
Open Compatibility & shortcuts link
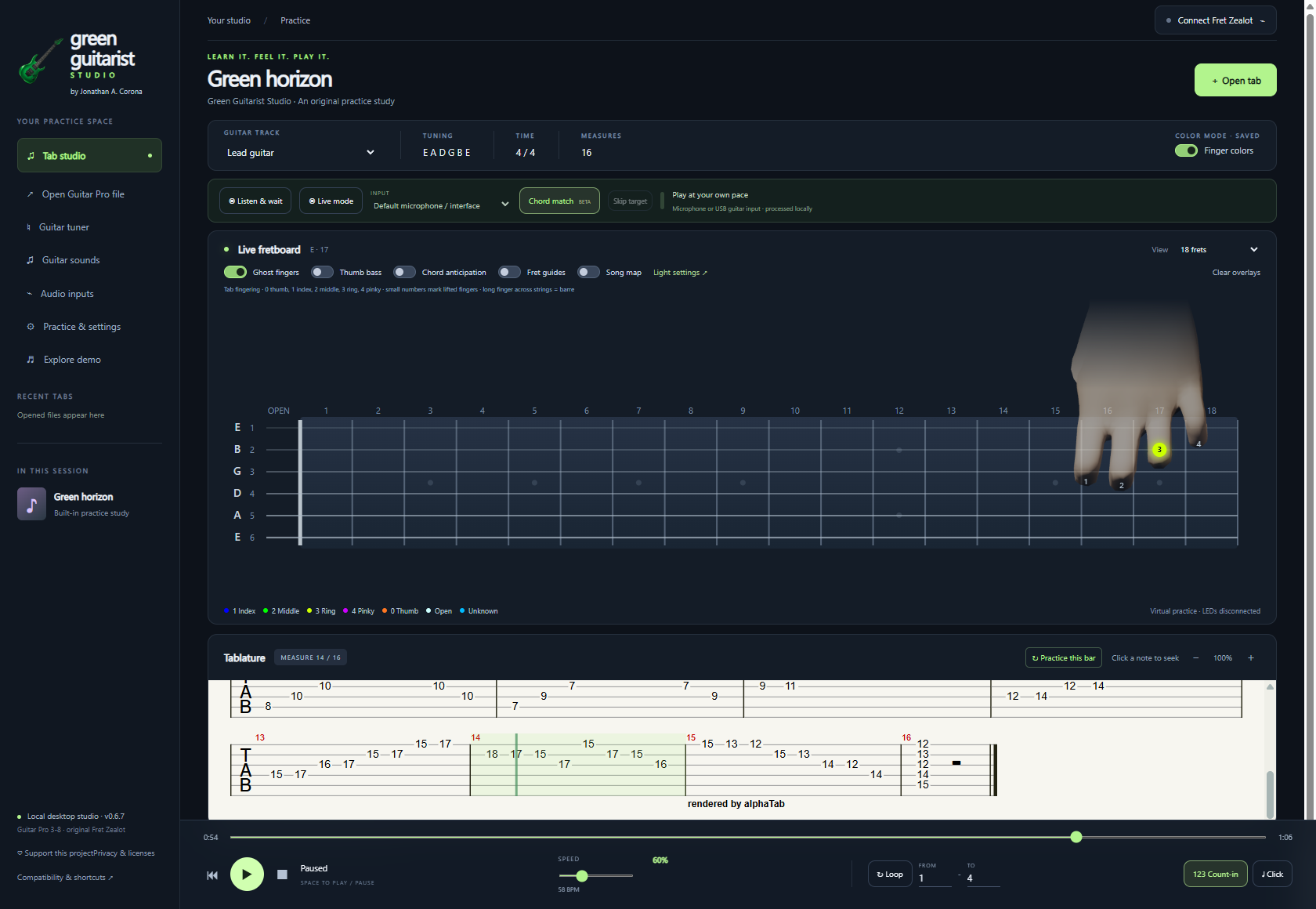click(x=65, y=878)
